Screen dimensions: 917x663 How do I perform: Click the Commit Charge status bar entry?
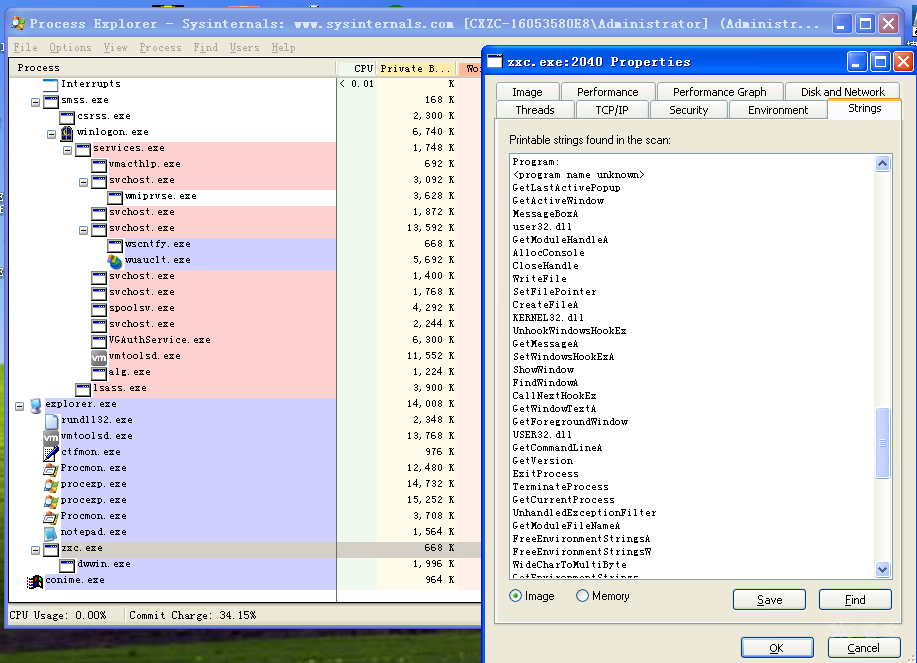click(x=192, y=615)
